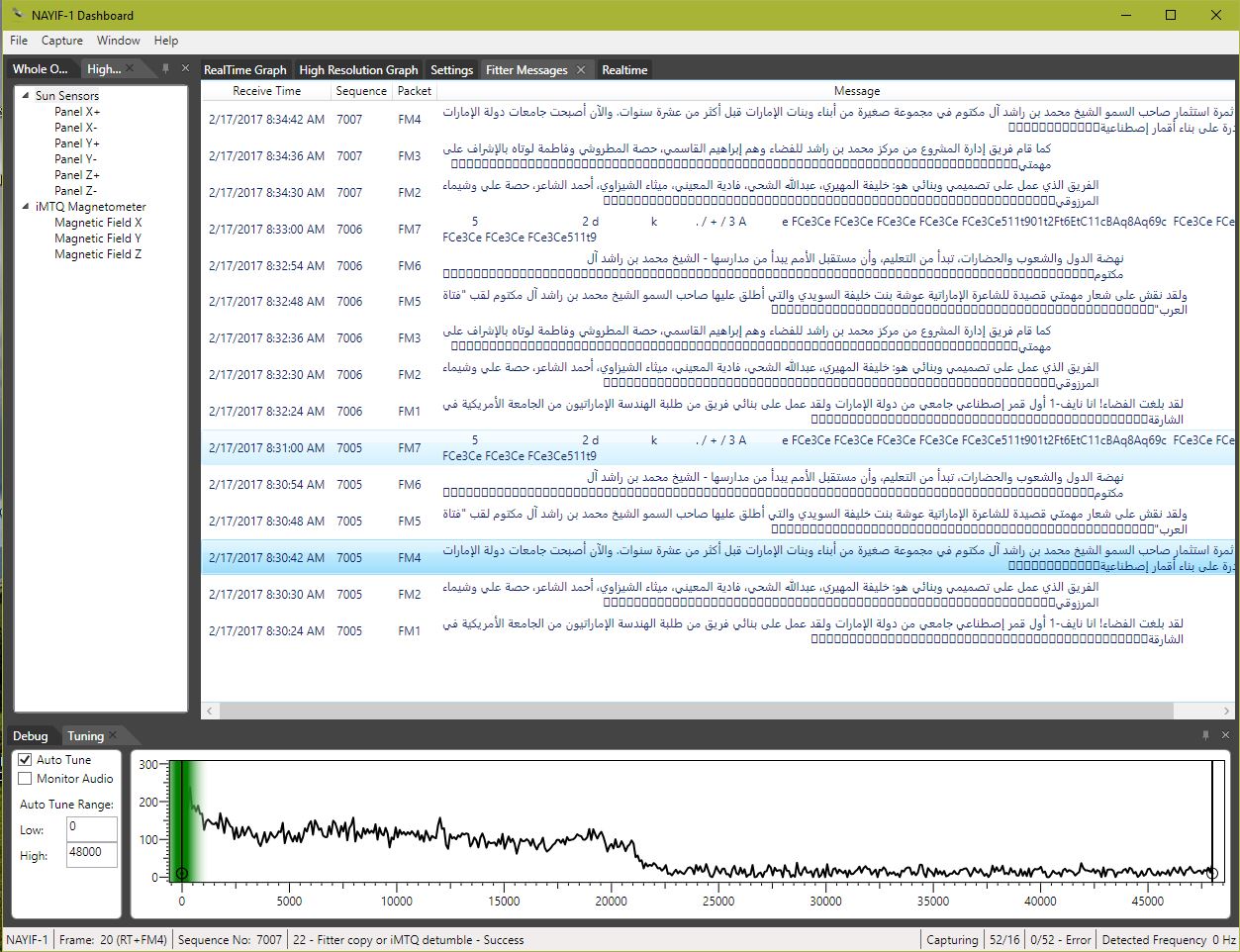This screenshot has height=952, width=1240.
Task: Click left arrow of messages horizontal scrollbar
Action: pyautogui.click(x=209, y=711)
